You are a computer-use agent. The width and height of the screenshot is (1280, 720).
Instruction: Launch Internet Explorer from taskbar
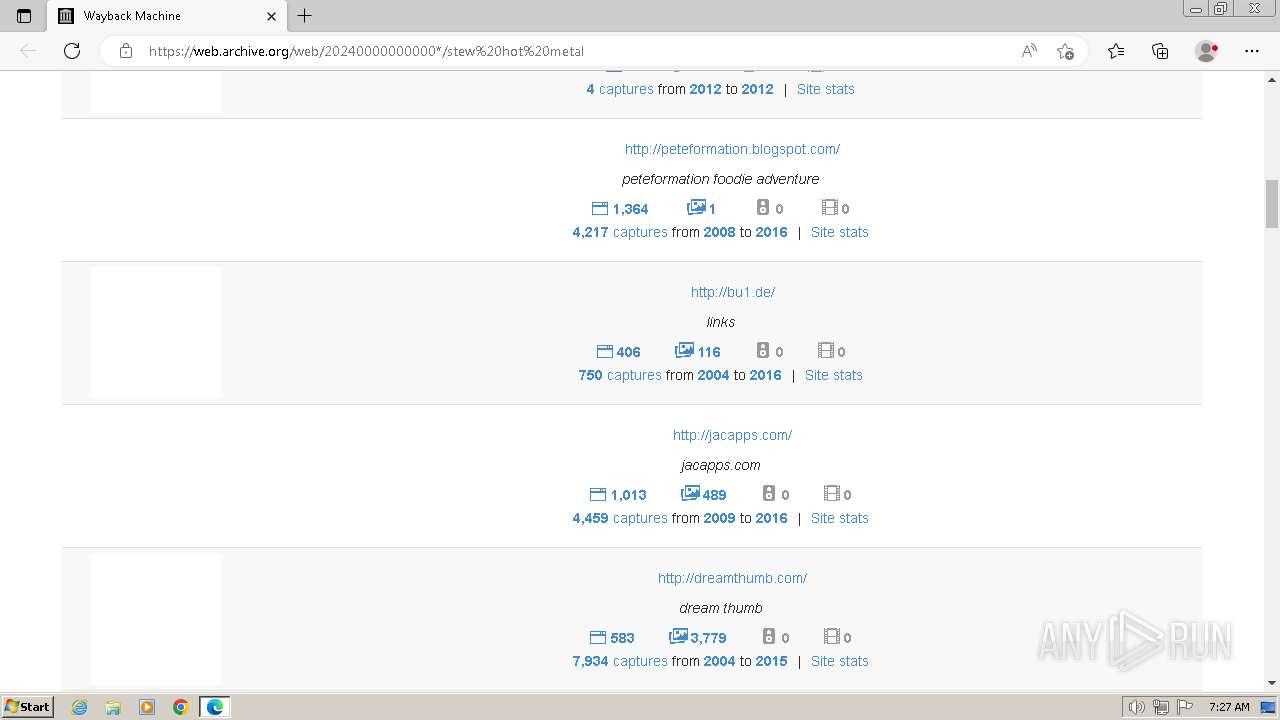tap(80, 707)
